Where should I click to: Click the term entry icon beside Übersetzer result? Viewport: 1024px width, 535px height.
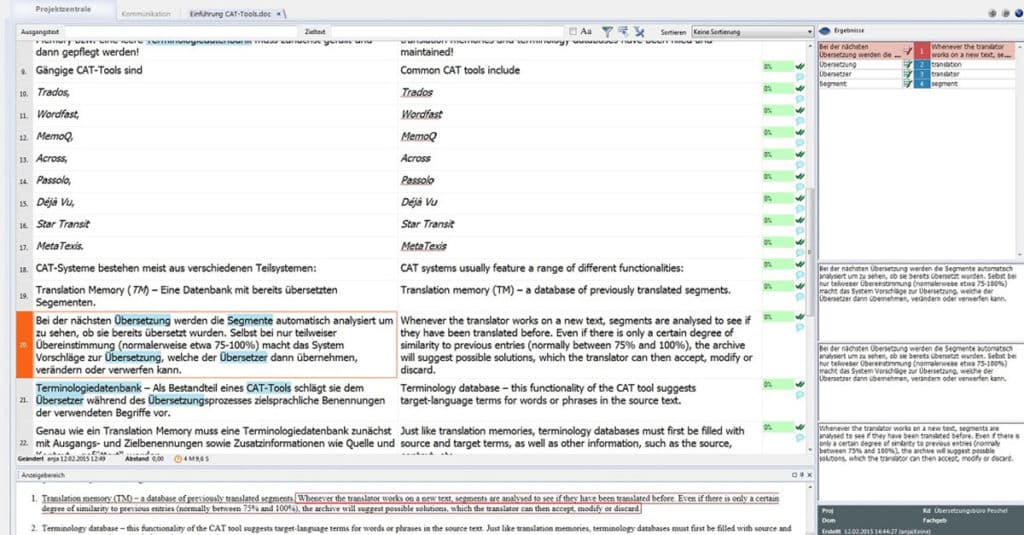coord(907,74)
